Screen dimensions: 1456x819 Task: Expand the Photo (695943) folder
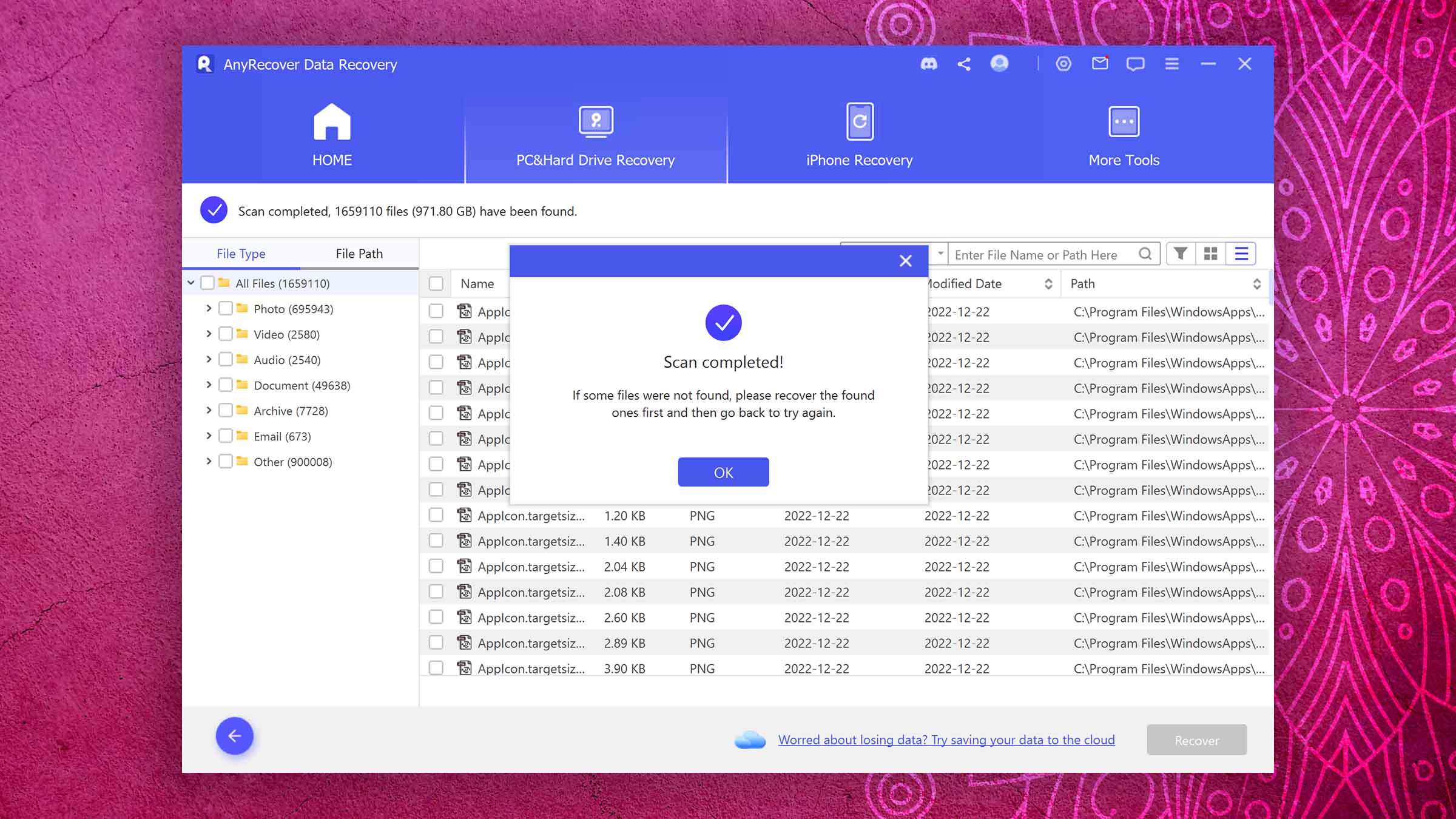click(209, 308)
